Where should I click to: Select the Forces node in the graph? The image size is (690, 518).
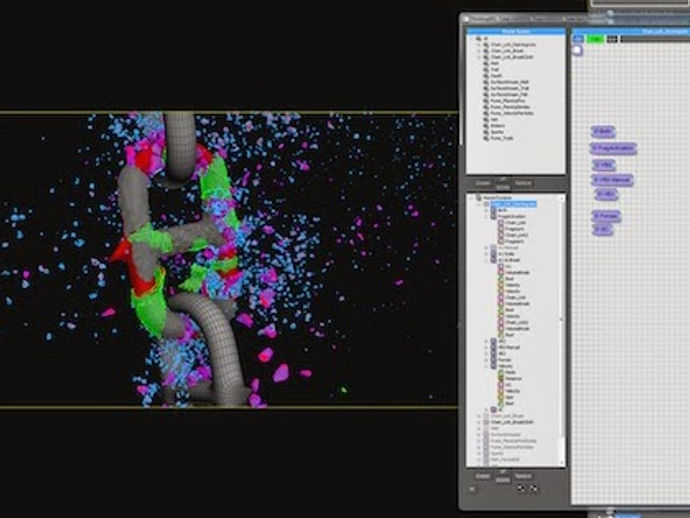[606, 216]
